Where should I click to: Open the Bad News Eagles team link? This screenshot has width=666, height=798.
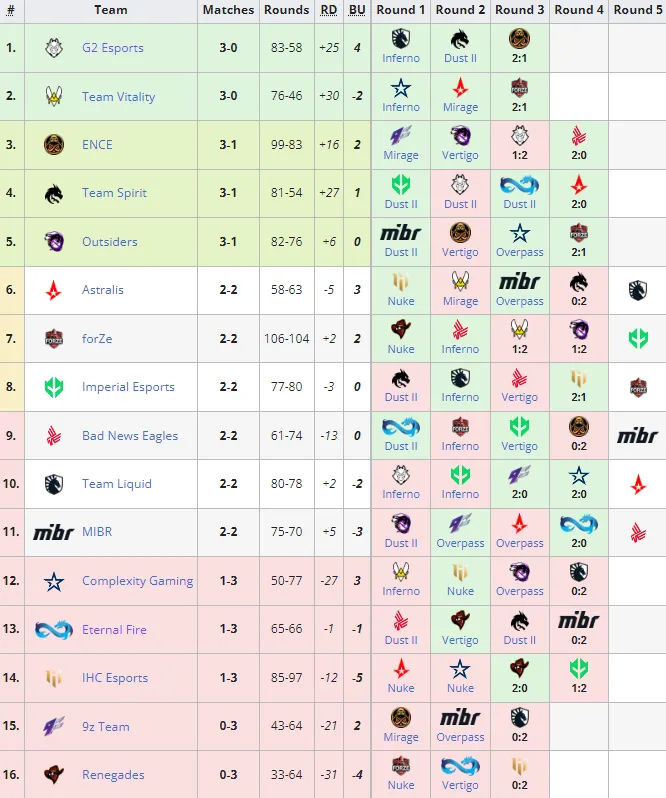pyautogui.click(x=130, y=436)
